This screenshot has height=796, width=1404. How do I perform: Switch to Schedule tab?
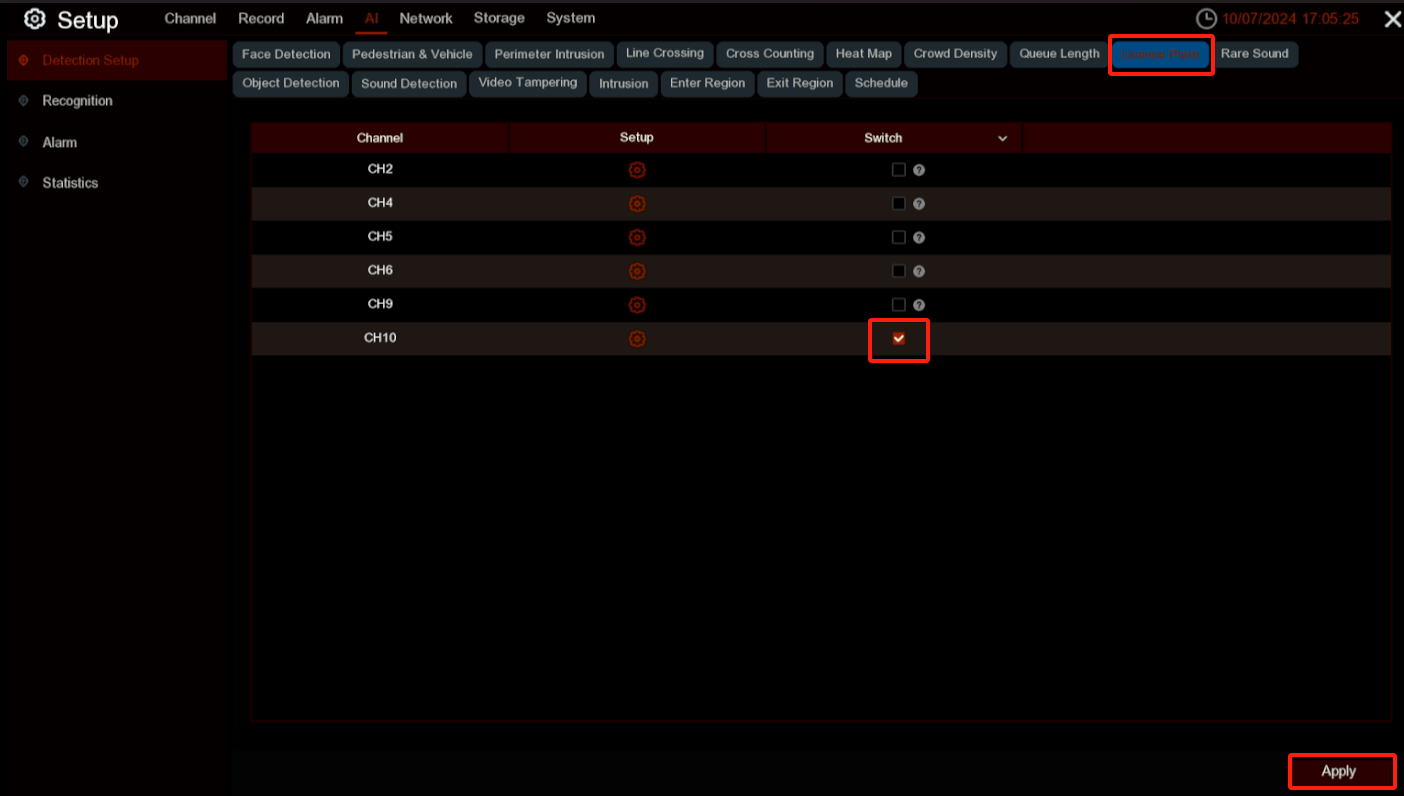pos(881,84)
